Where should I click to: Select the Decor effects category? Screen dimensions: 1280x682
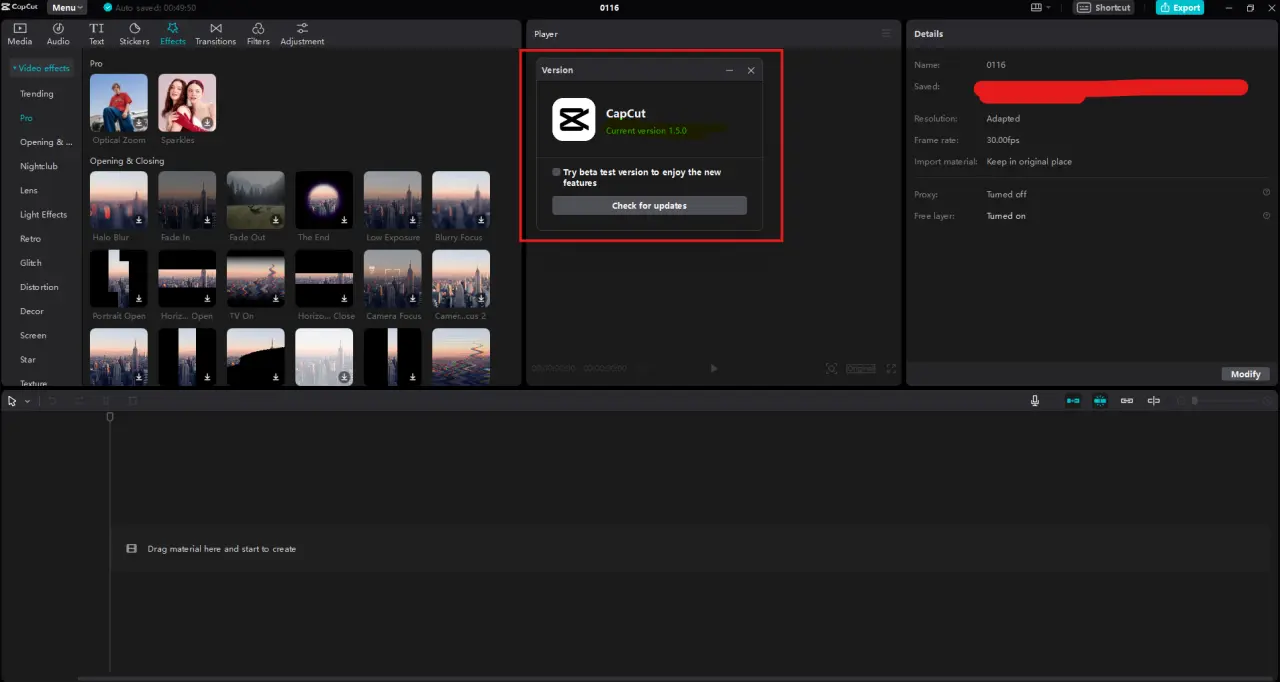32,311
